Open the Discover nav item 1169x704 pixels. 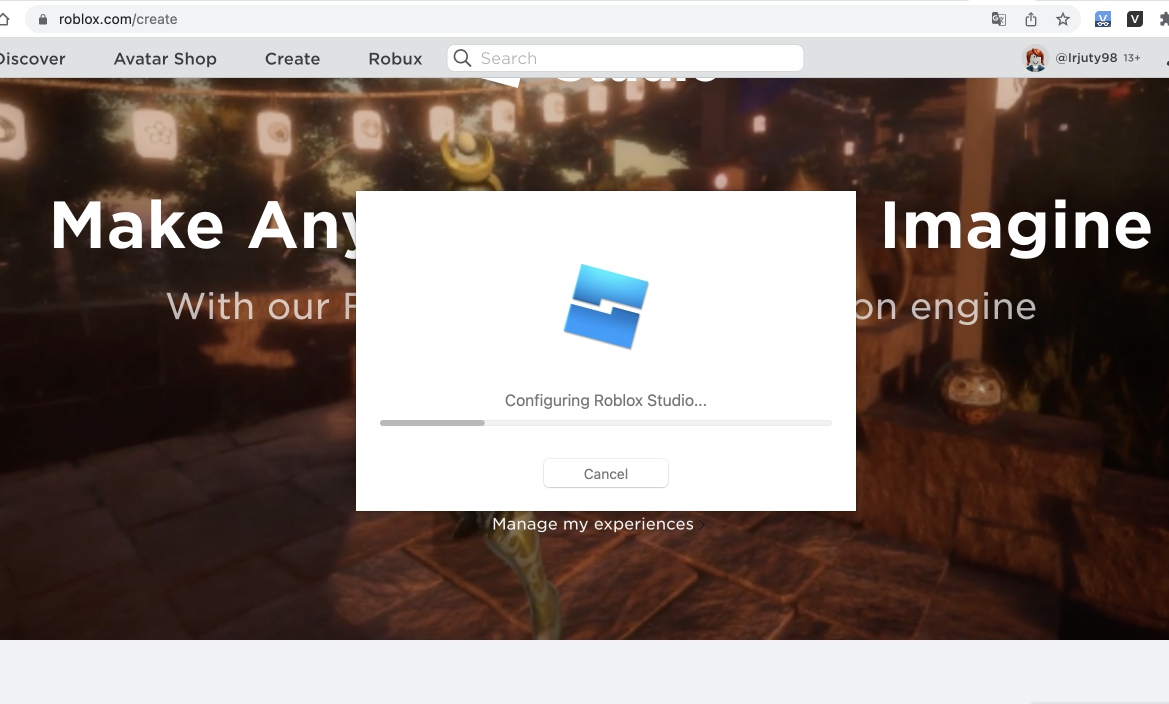point(31,58)
